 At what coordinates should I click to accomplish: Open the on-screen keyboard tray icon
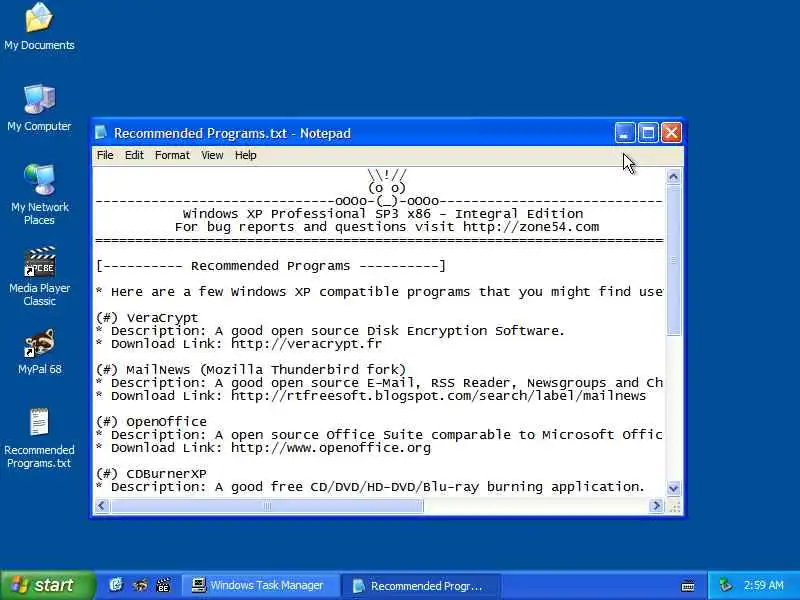(x=688, y=586)
